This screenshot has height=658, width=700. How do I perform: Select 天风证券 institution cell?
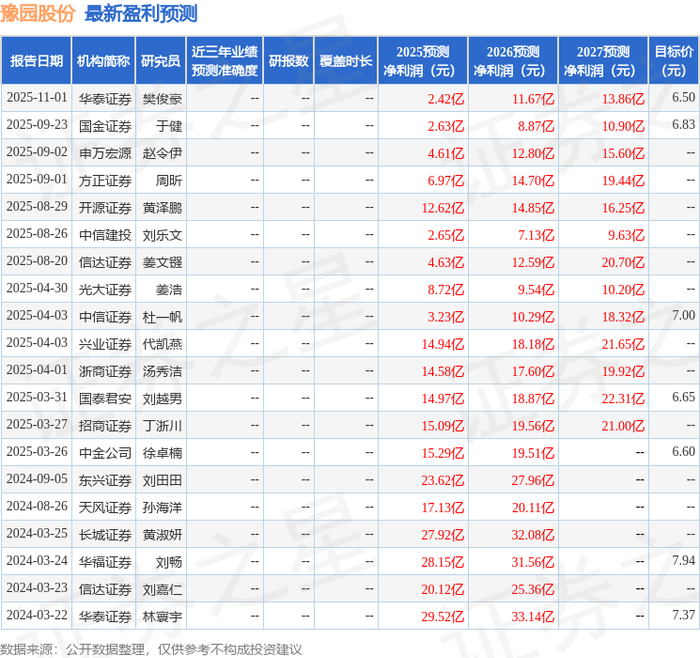105,507
